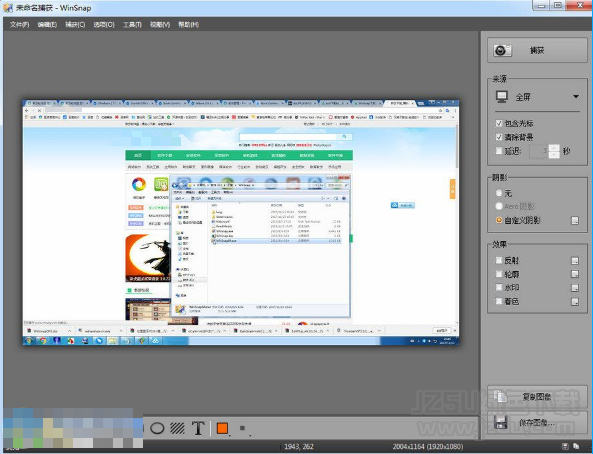593x454 pixels.
Task: Enable the 反射 reflection effect checkbox
Action: 499,260
